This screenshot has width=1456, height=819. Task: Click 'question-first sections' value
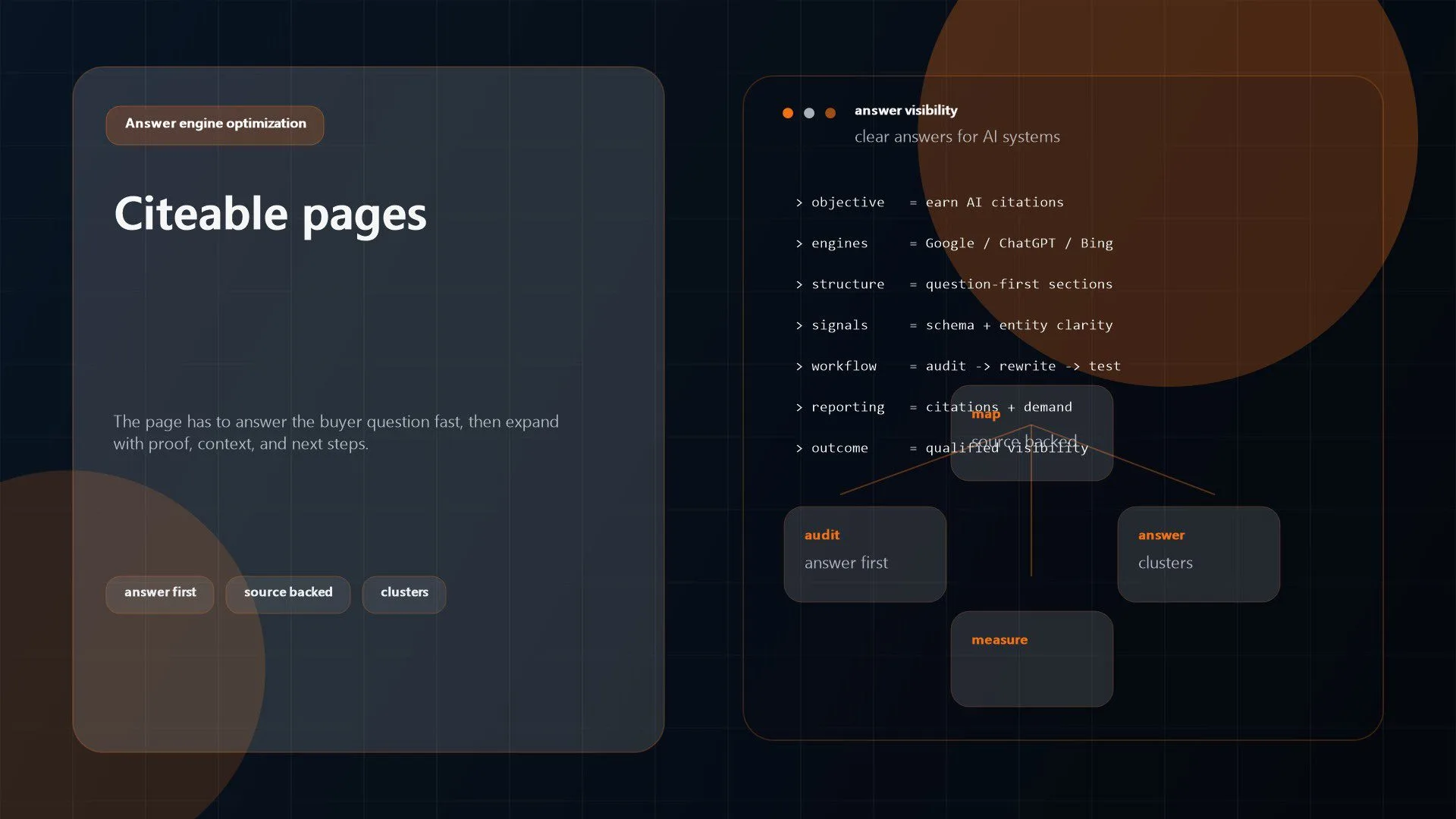(x=1019, y=284)
